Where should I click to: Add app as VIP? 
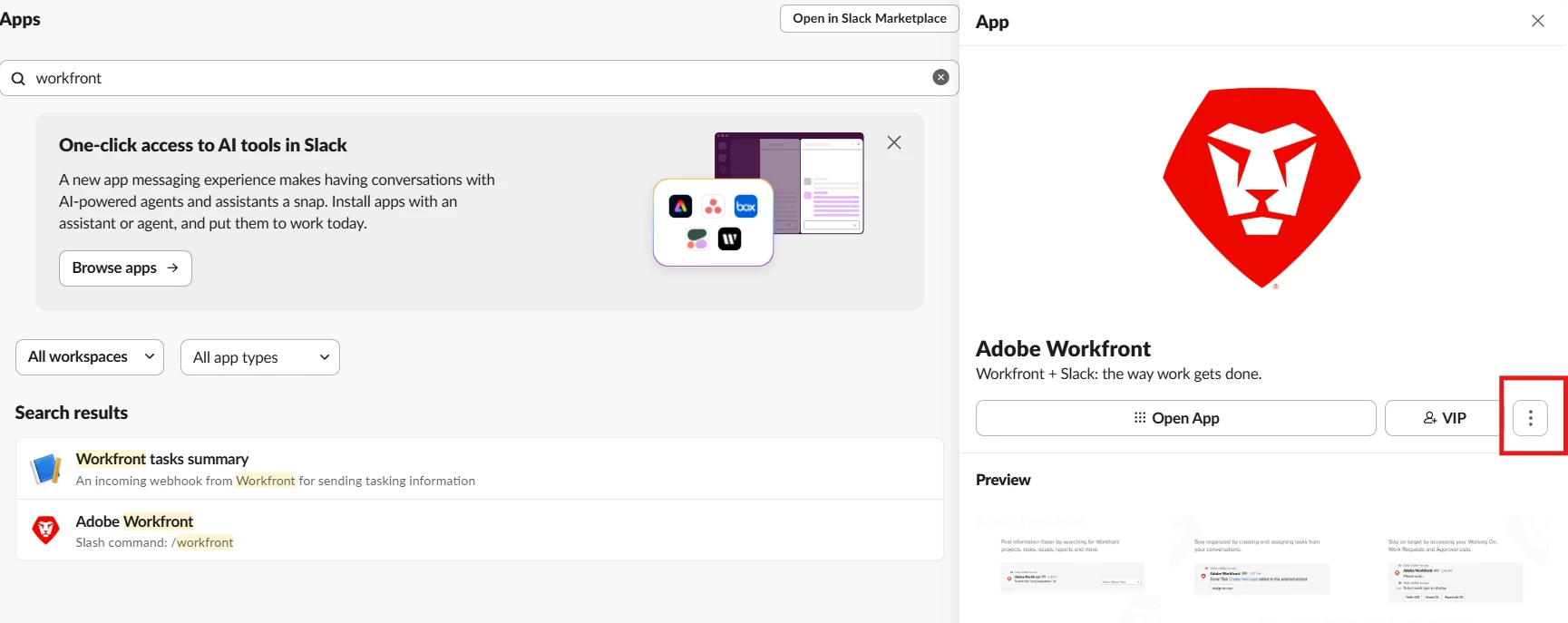(1444, 418)
